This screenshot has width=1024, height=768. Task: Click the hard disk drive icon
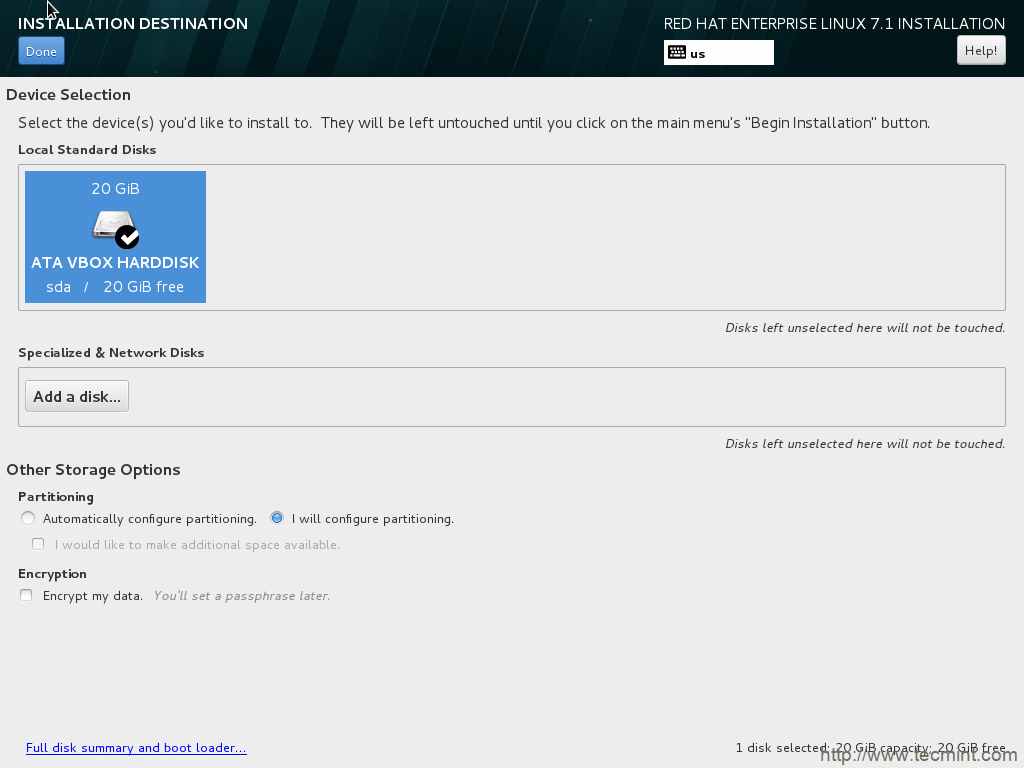coord(114,226)
